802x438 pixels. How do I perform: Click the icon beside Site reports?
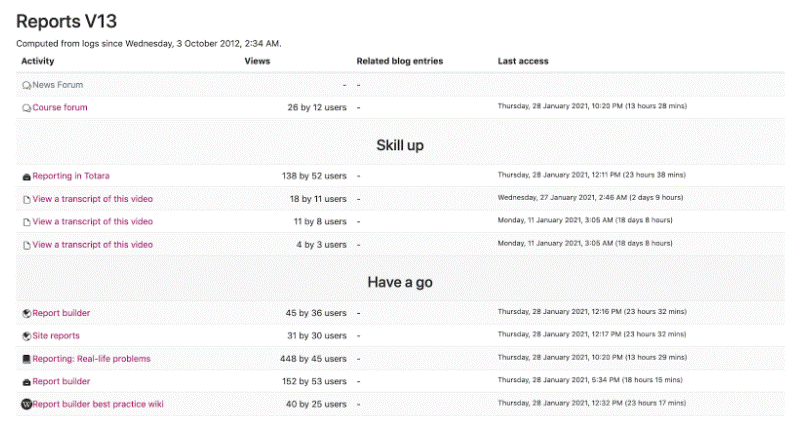(x=27, y=336)
